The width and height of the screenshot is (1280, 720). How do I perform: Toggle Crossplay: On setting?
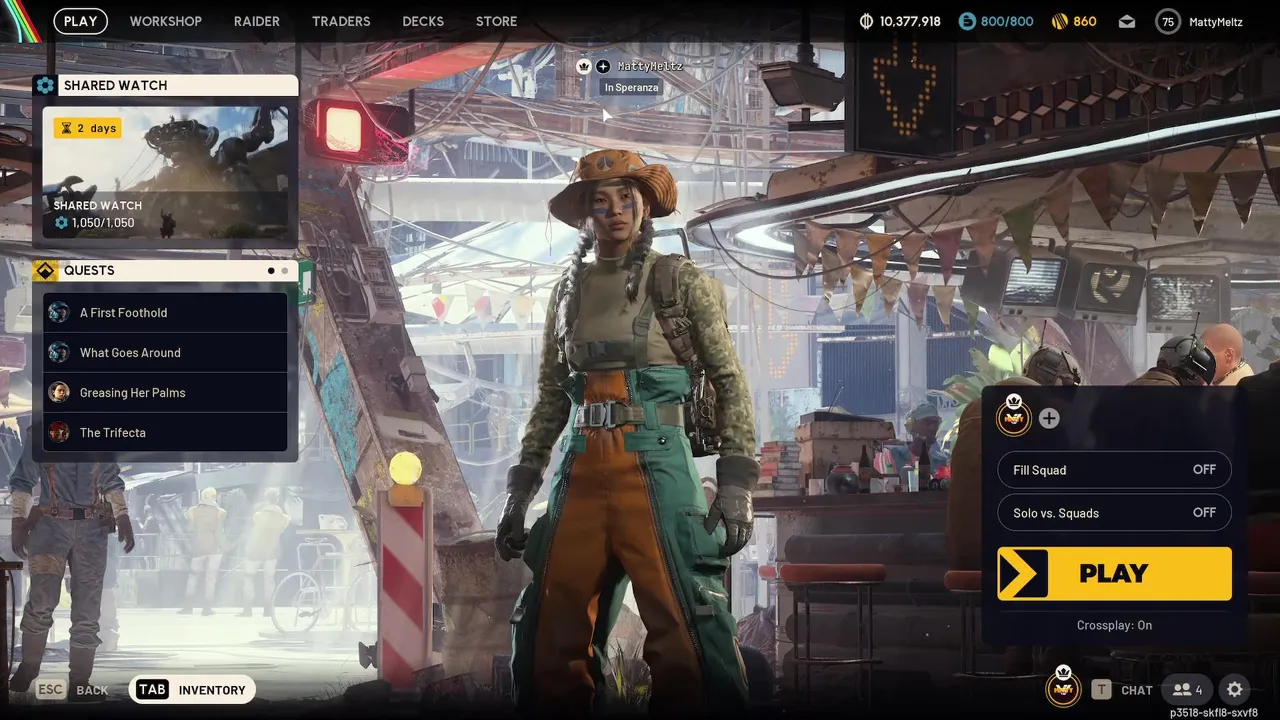(1114, 625)
